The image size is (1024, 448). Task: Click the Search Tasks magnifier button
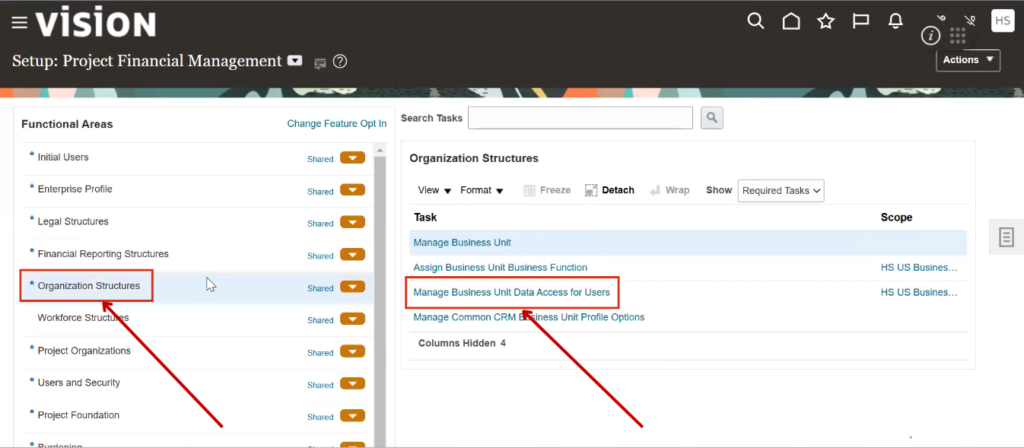tap(711, 118)
